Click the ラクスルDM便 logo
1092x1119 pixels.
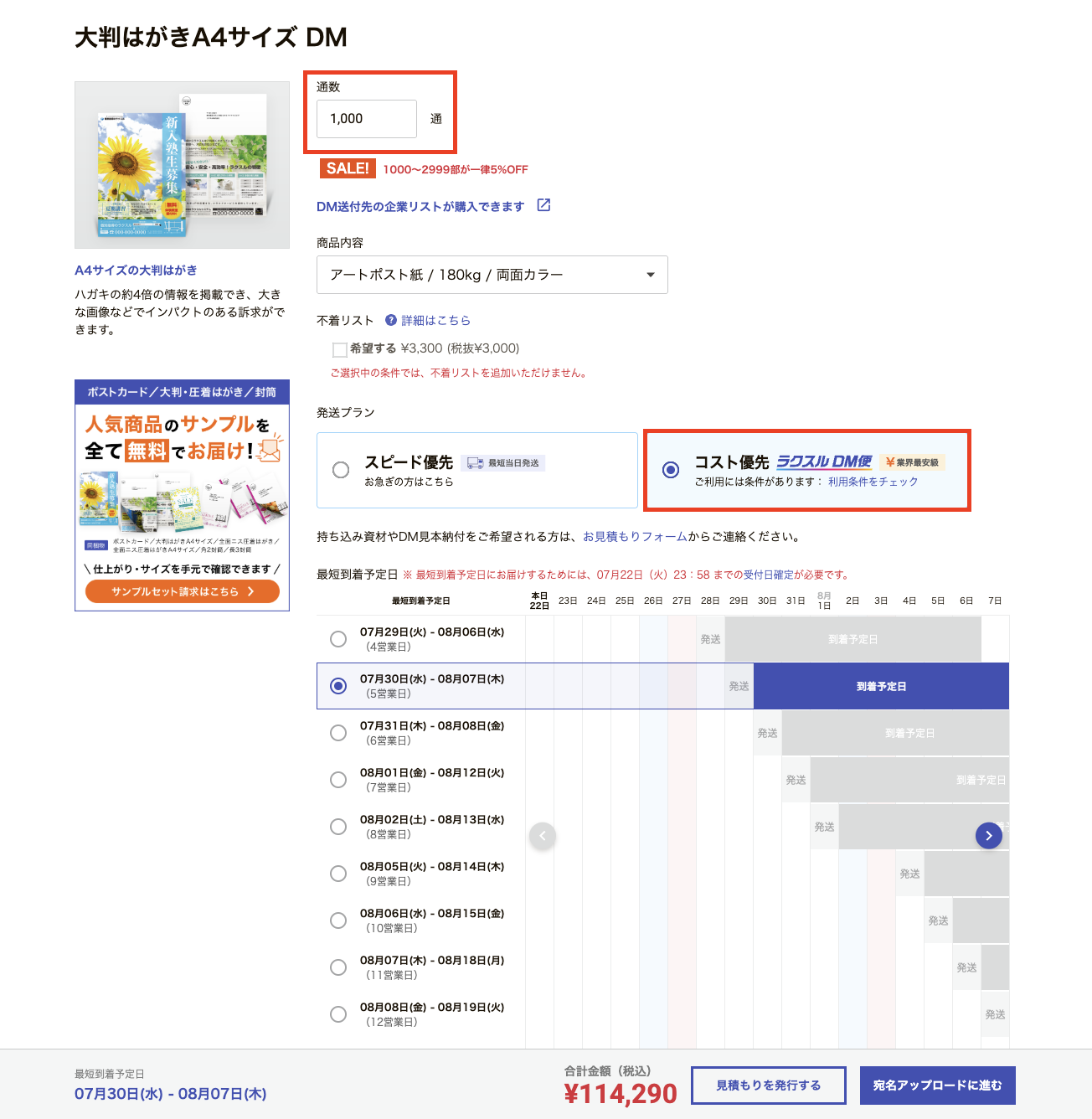point(824,462)
